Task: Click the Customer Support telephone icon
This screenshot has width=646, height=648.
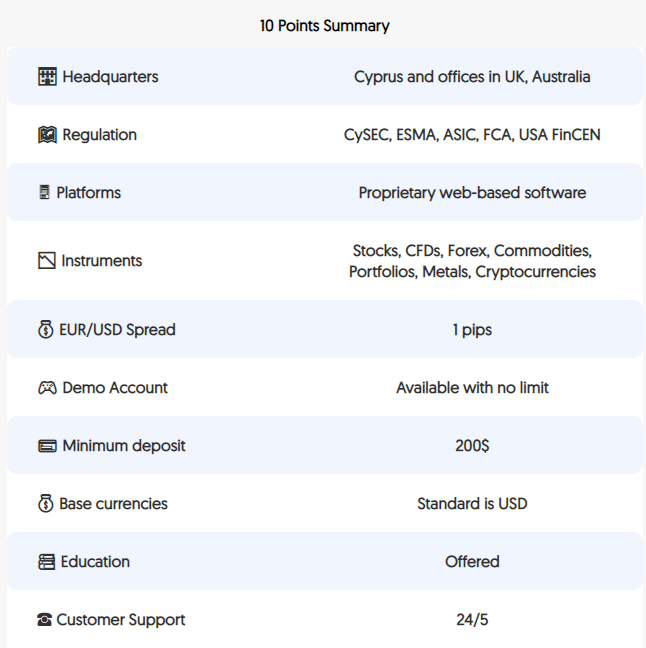Action: [44, 619]
